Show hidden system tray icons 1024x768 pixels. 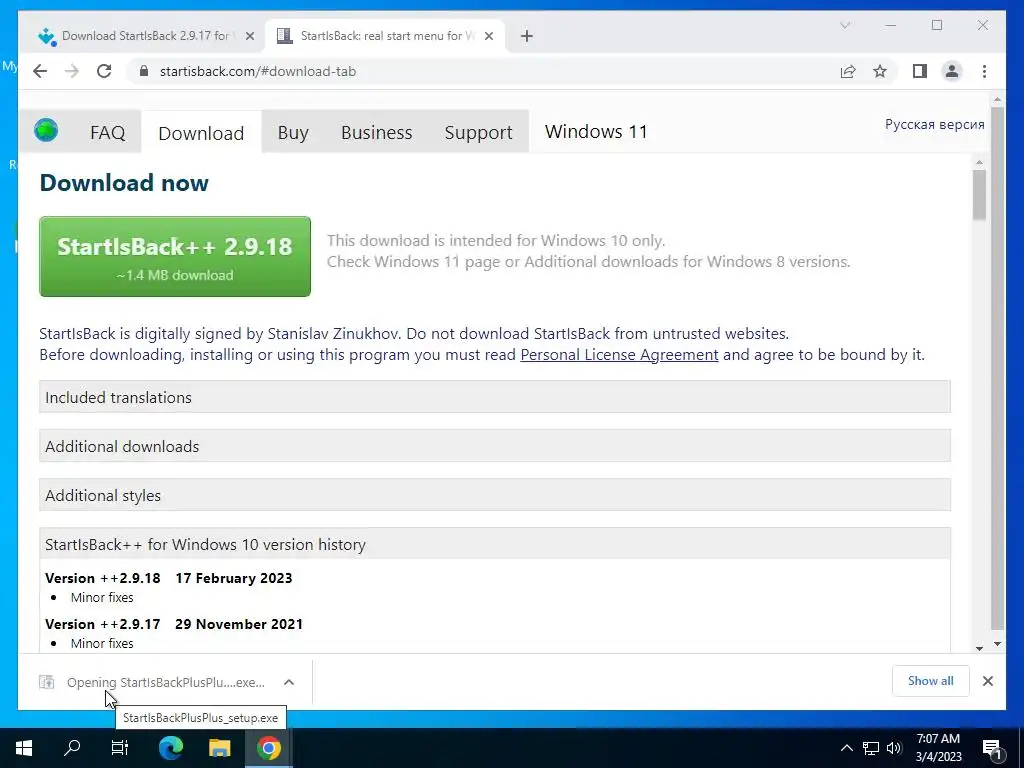click(846, 748)
